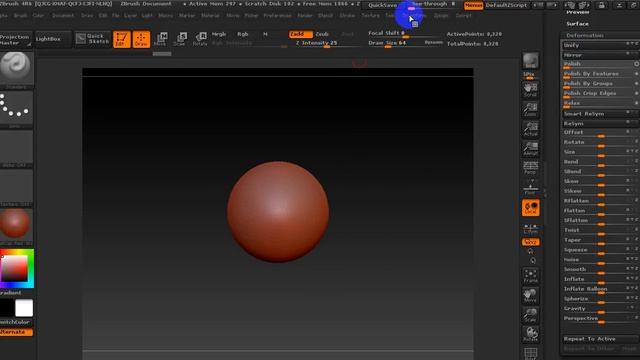Toggle the Menus button
This screenshot has height=360, width=640.
[473, 5]
